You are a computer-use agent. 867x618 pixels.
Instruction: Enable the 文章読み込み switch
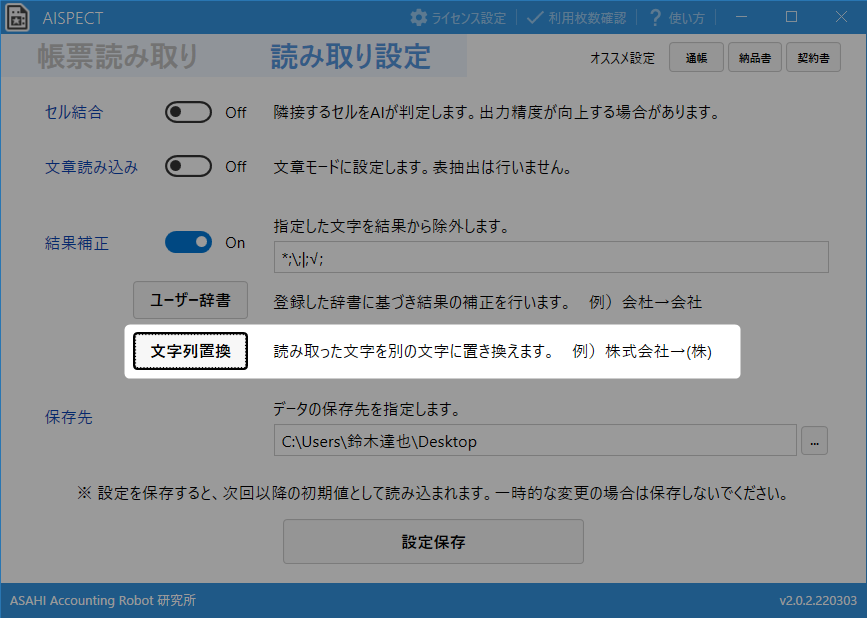[188, 167]
